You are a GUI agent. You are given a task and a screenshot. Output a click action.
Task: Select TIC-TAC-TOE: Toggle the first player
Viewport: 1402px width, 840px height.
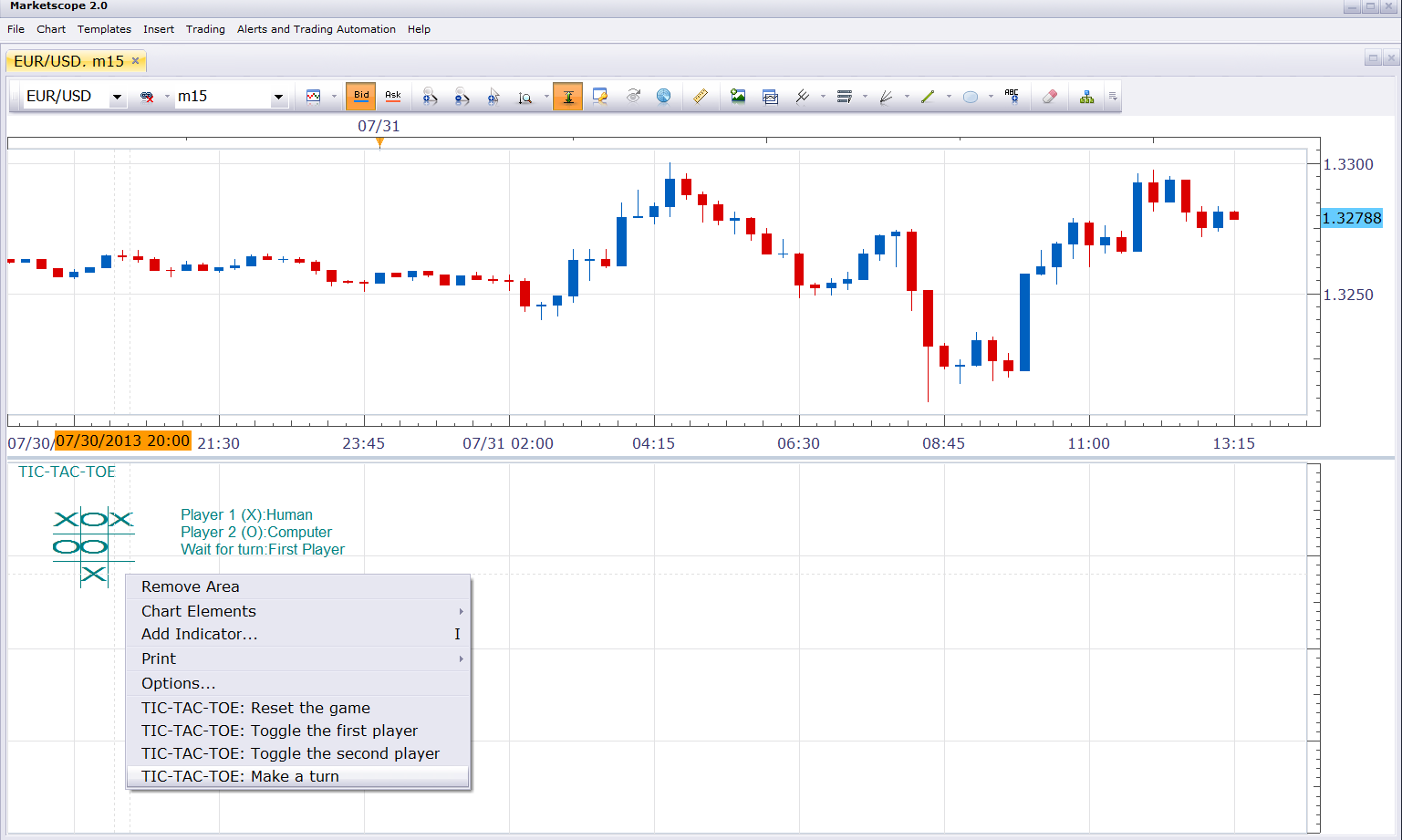click(x=298, y=731)
